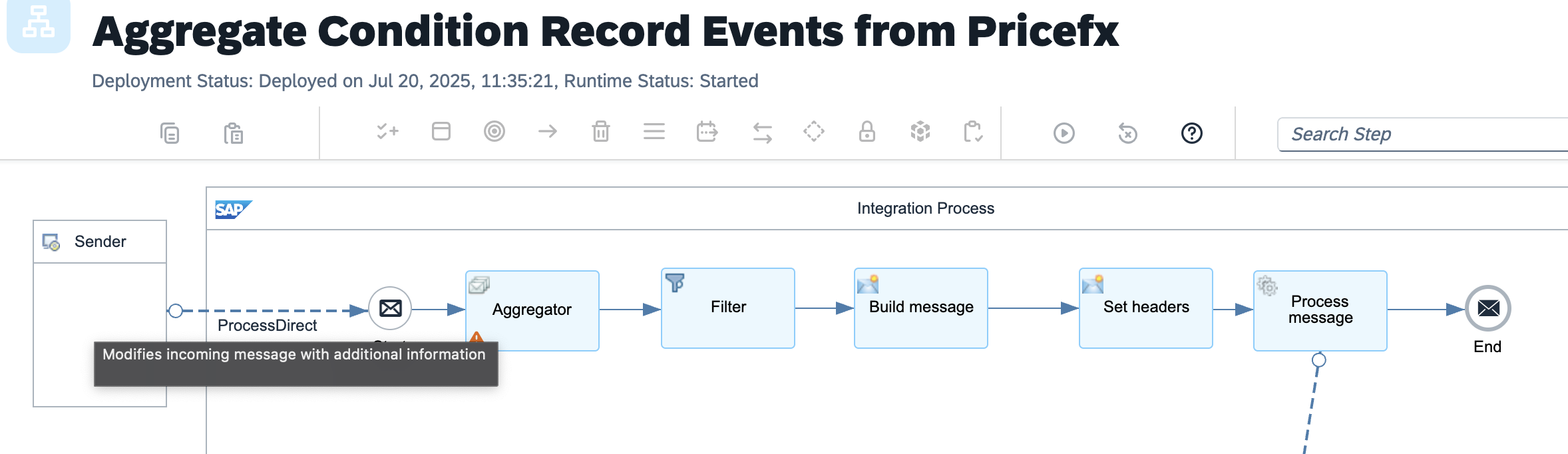The image size is (1568, 454).
Task: Click the play simulation icon
Action: (1064, 133)
